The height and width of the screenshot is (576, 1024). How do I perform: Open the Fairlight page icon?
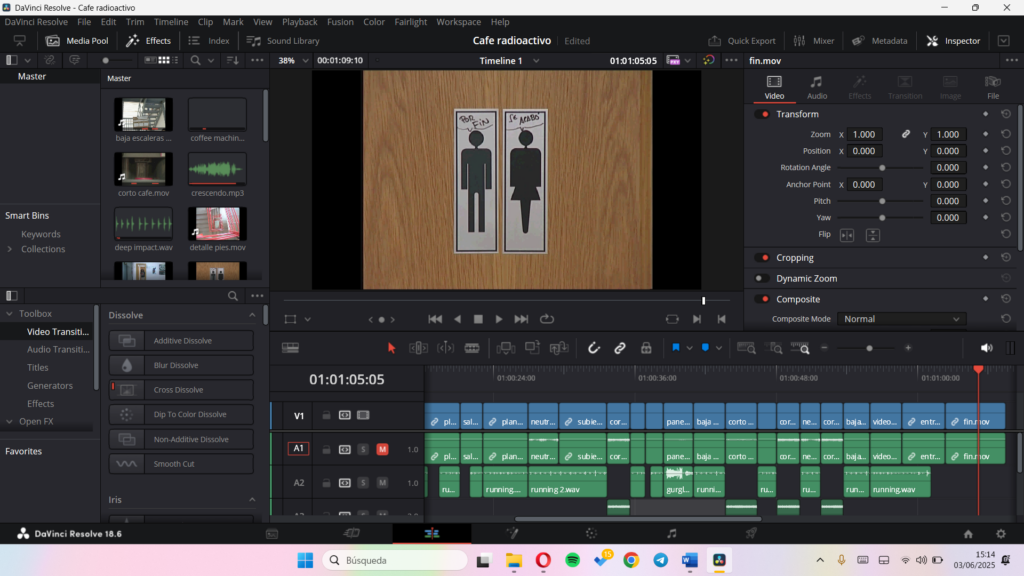pos(671,534)
